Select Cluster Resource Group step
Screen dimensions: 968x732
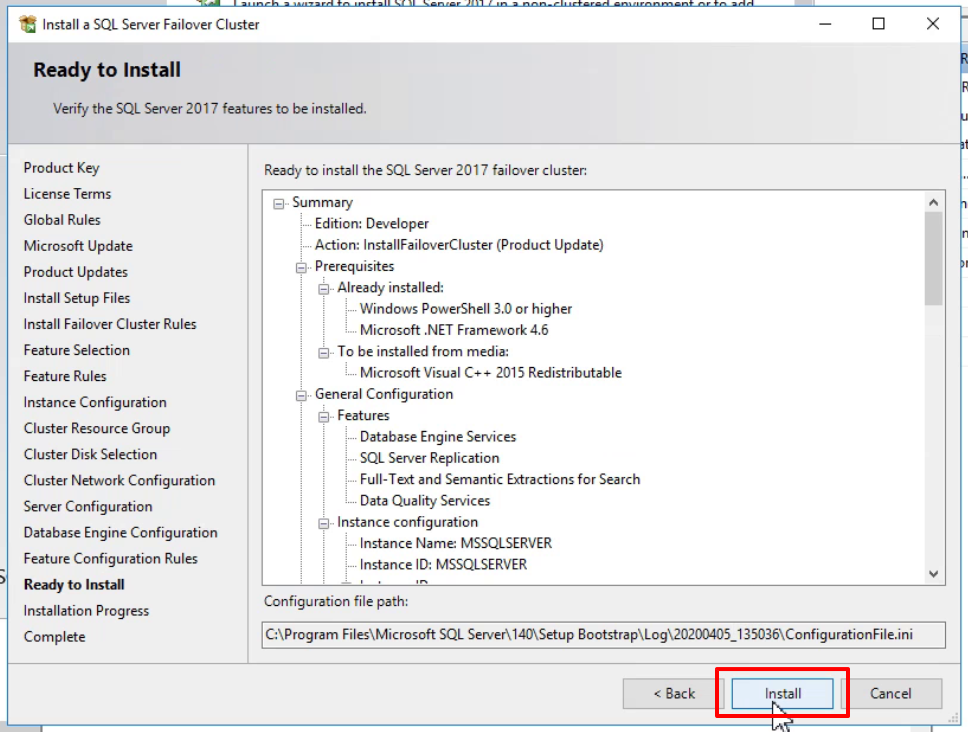point(97,428)
